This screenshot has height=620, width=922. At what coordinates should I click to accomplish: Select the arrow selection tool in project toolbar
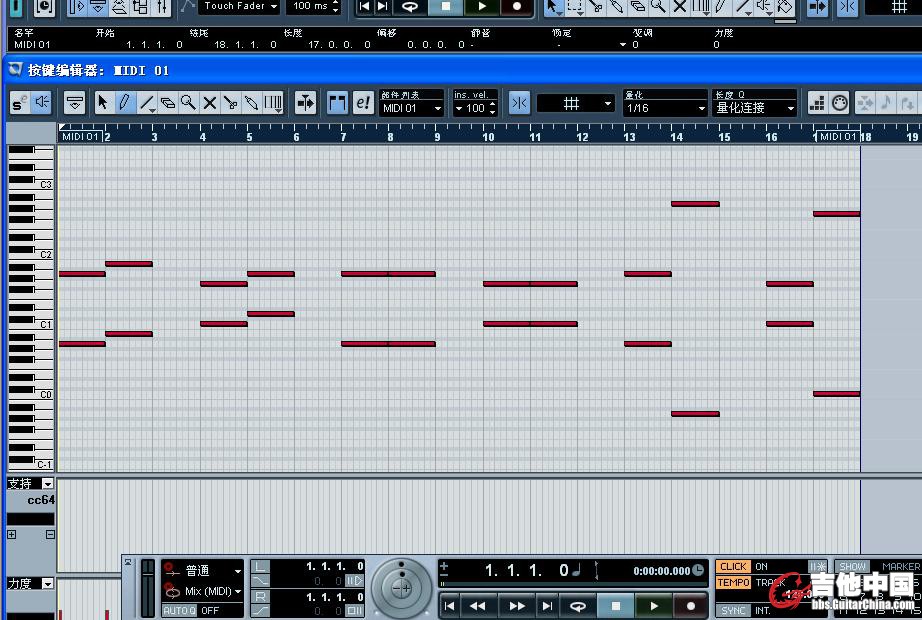[552, 6]
